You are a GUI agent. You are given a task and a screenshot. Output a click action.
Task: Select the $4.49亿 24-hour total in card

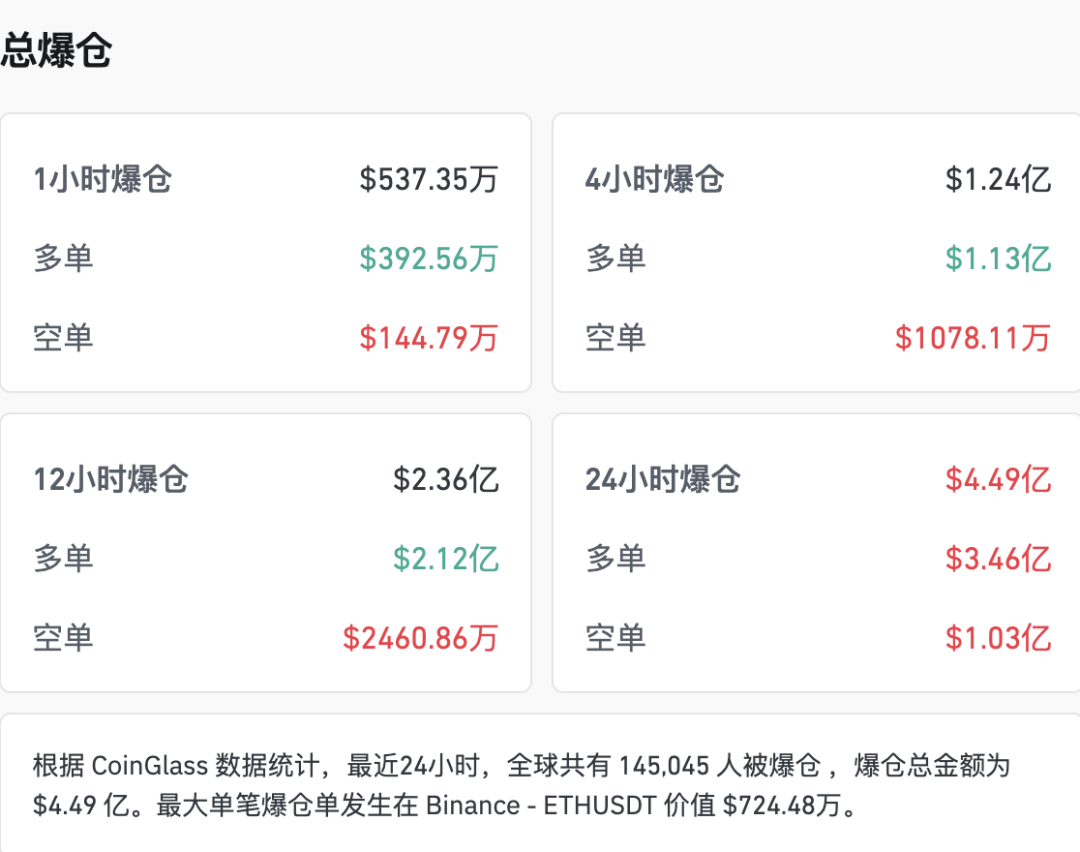pyautogui.click(x=998, y=479)
